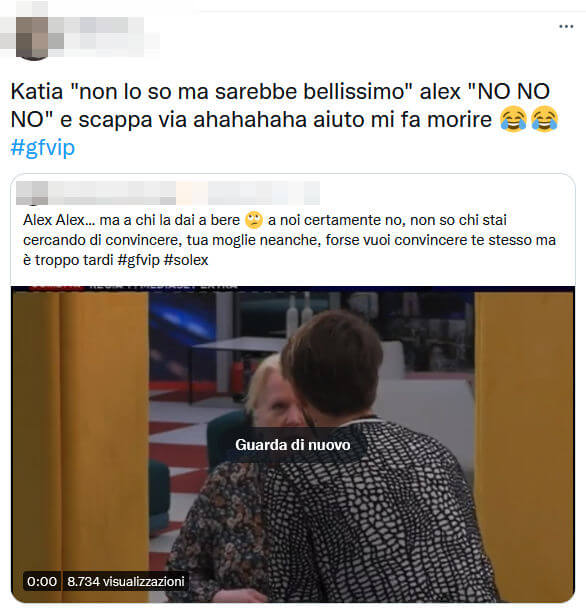Open the quoted tweet's blurred author name
The height and width of the screenshot is (615, 586).
pyautogui.click(x=184, y=193)
